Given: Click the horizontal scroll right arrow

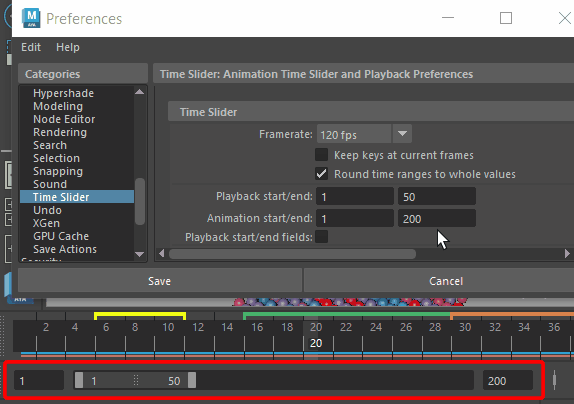Looking at the screenshot, I should tap(567, 253).
